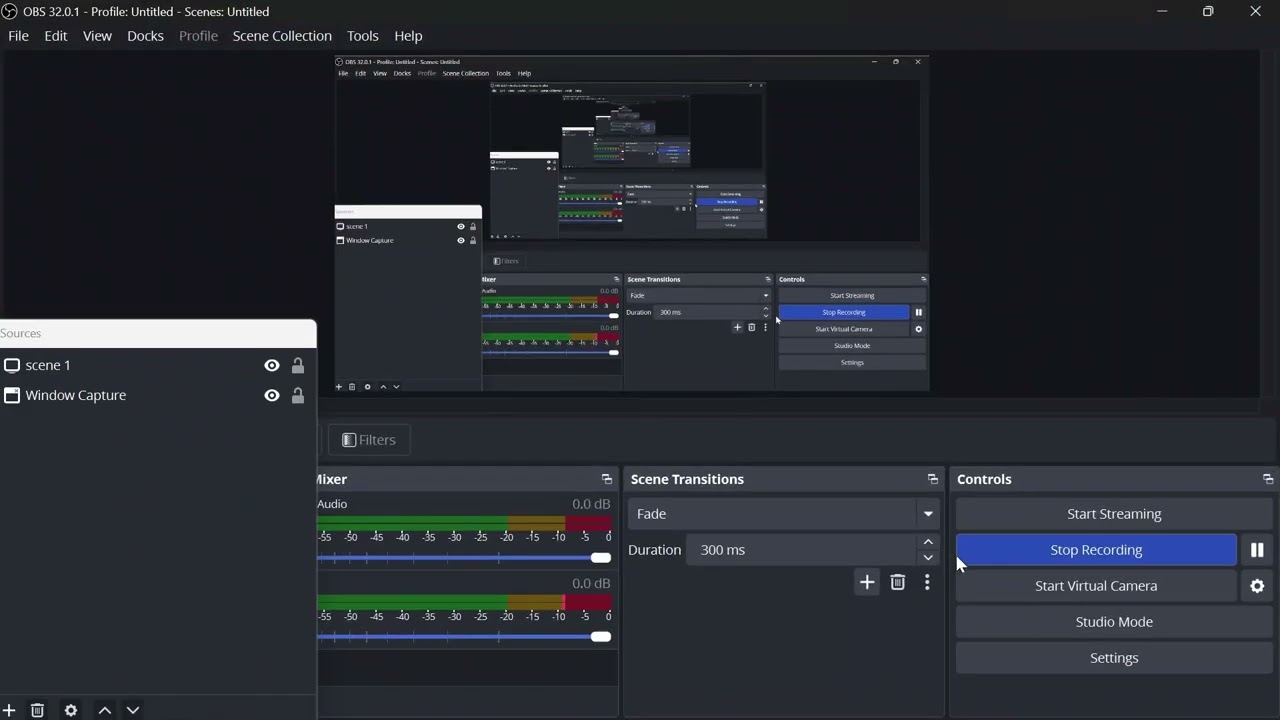This screenshot has width=1280, height=720.
Task: Click the OBS logo in title bar
Action: 9,12
